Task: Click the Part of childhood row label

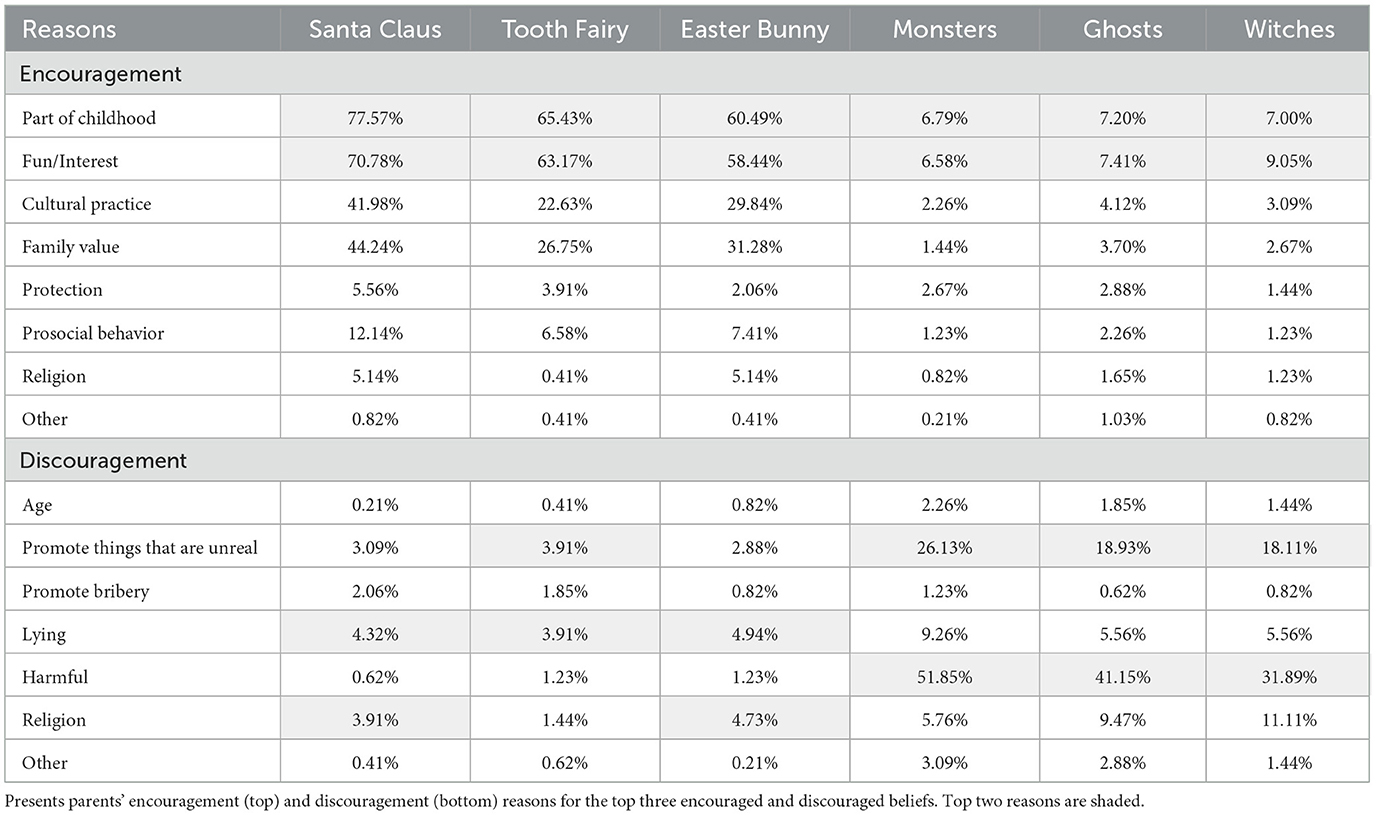Action: coord(89,118)
